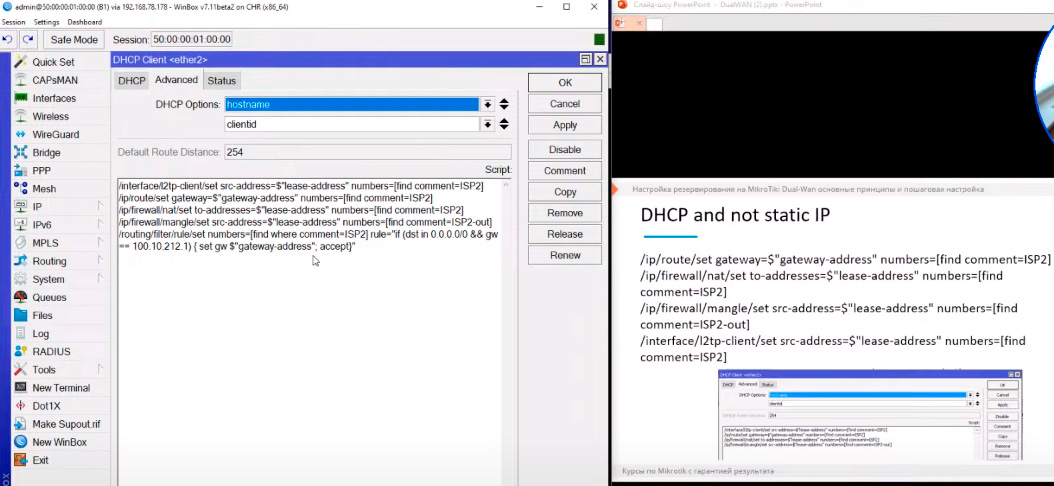The height and width of the screenshot is (486, 1054).
Task: Open Quick Set from the sidebar
Action: click(53, 62)
